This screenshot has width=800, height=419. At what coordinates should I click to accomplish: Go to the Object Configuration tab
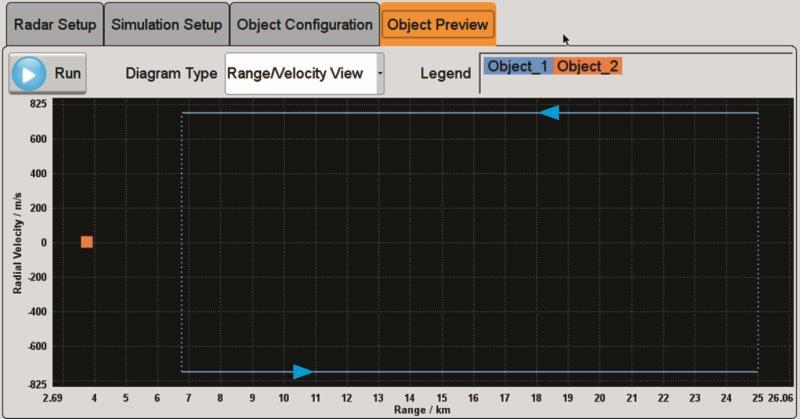click(304, 23)
